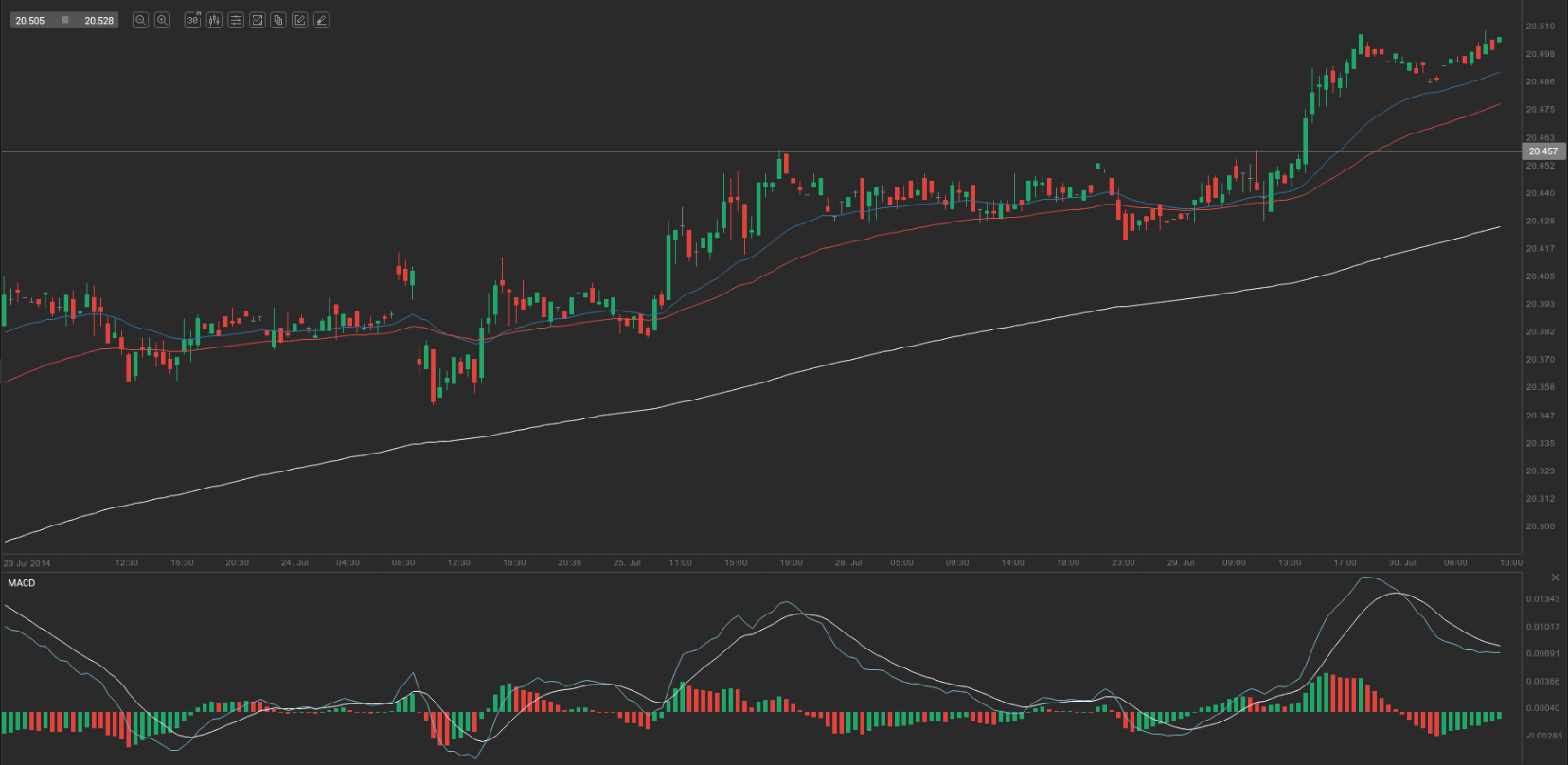This screenshot has height=765, width=1568.
Task: Select the edit drawing tool icon
Action: click(300, 20)
